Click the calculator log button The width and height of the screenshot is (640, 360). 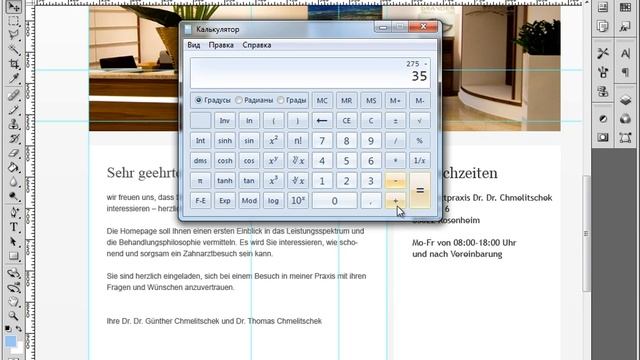(273, 200)
